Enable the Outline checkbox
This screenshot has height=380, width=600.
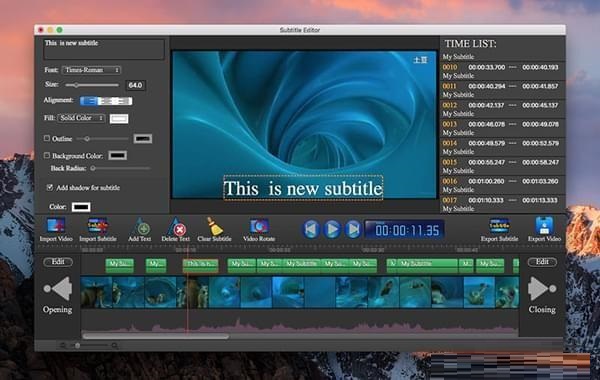[x=47, y=138]
